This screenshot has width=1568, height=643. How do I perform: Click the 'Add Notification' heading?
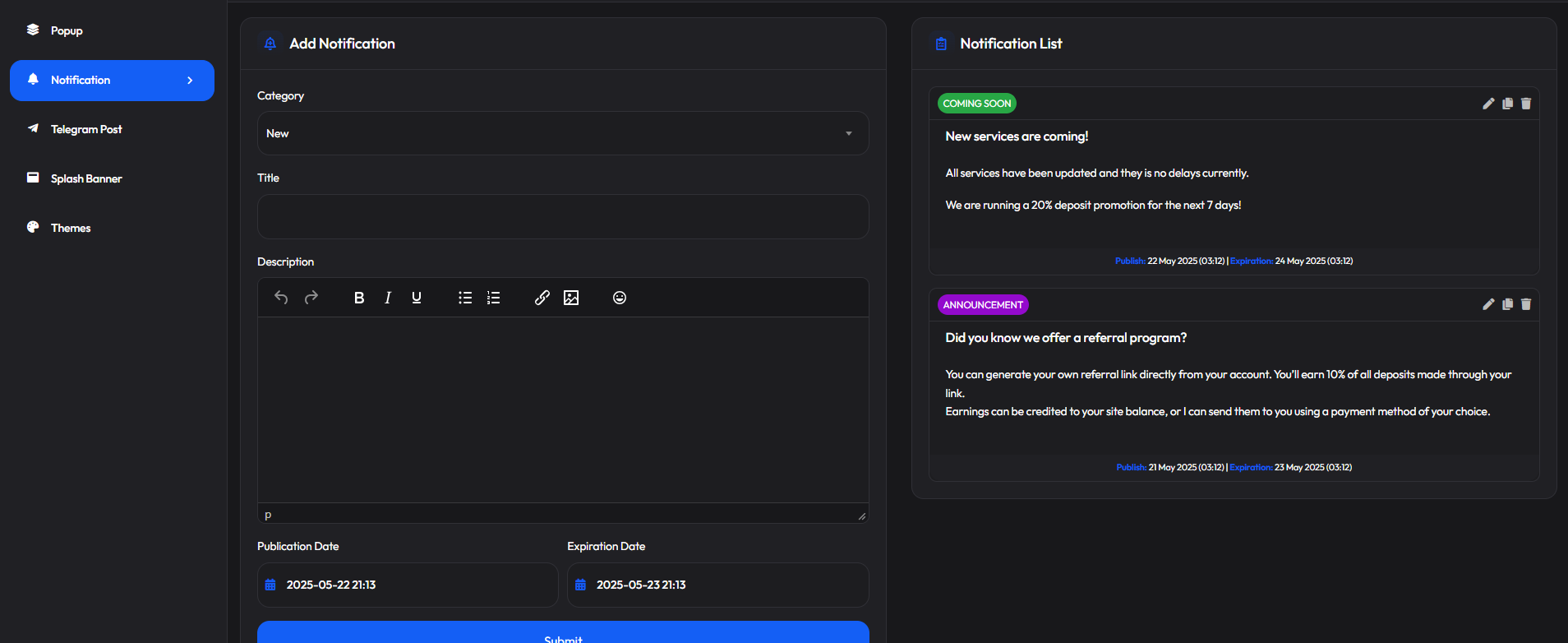(342, 44)
